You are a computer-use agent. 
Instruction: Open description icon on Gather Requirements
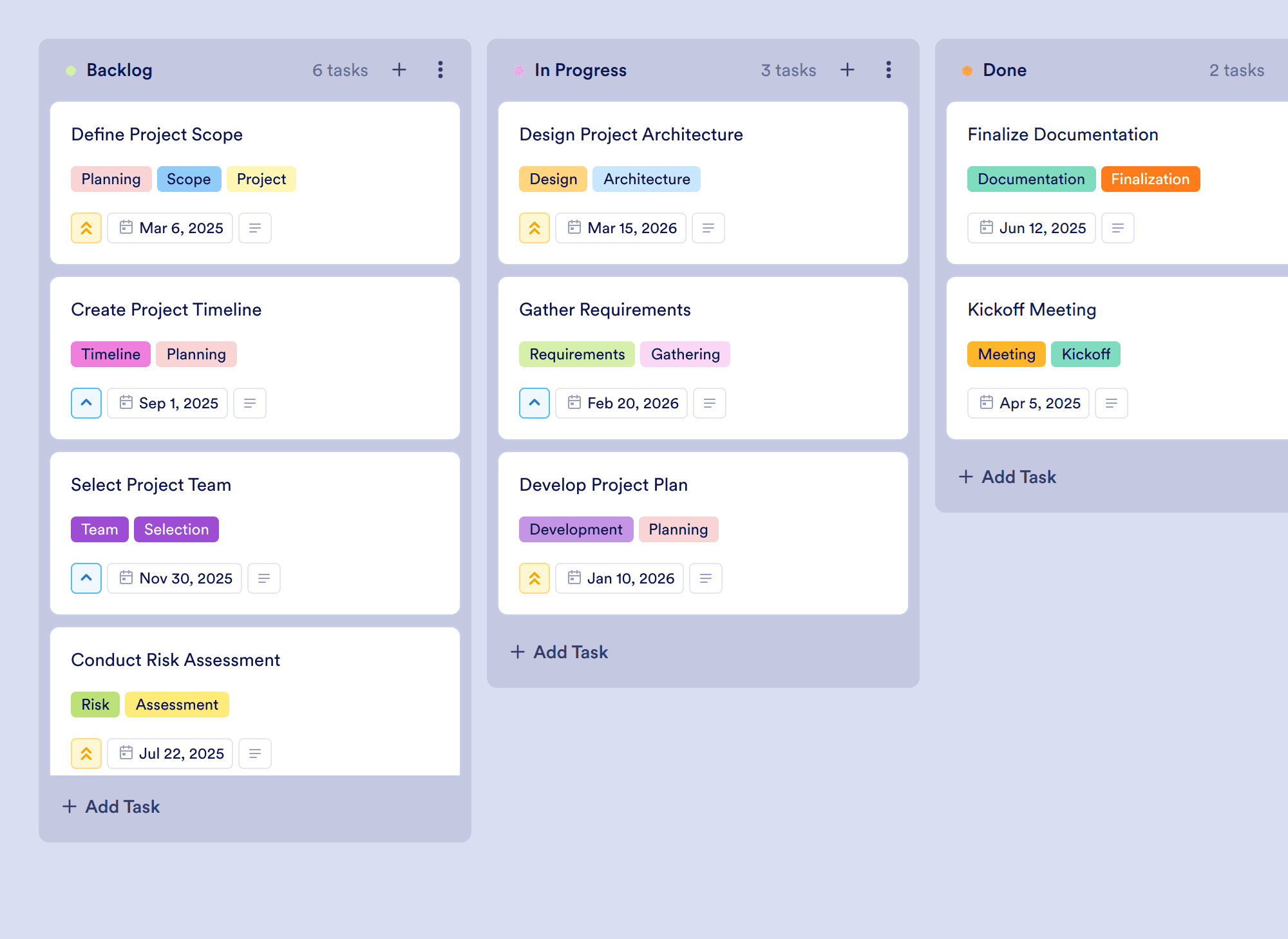tap(710, 403)
